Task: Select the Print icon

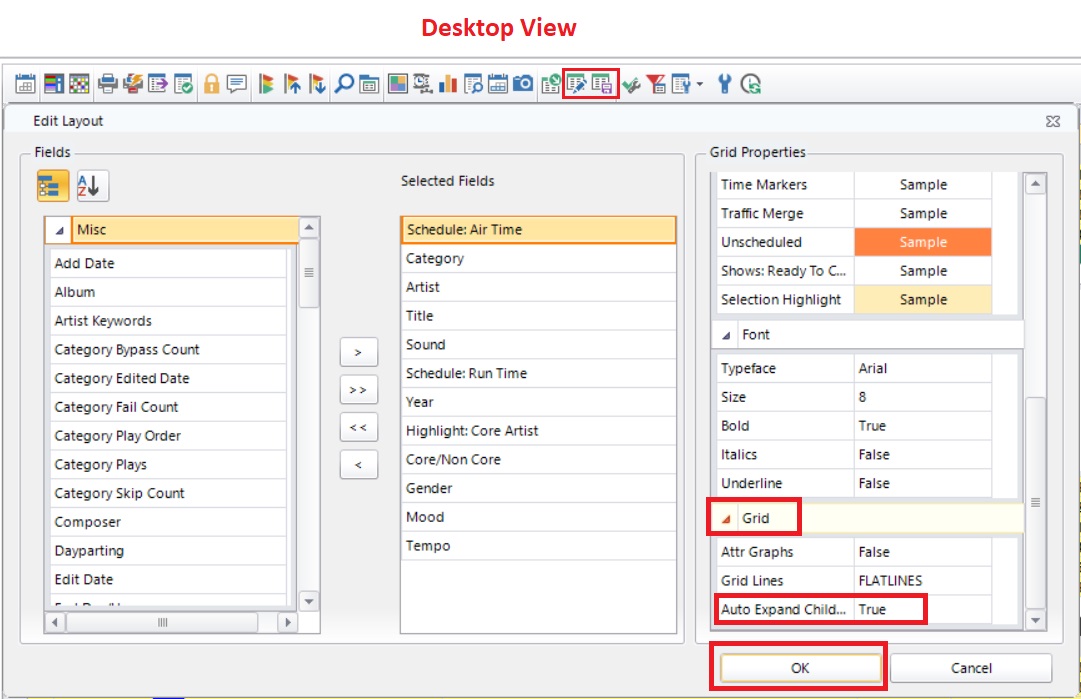Action: [x=107, y=85]
